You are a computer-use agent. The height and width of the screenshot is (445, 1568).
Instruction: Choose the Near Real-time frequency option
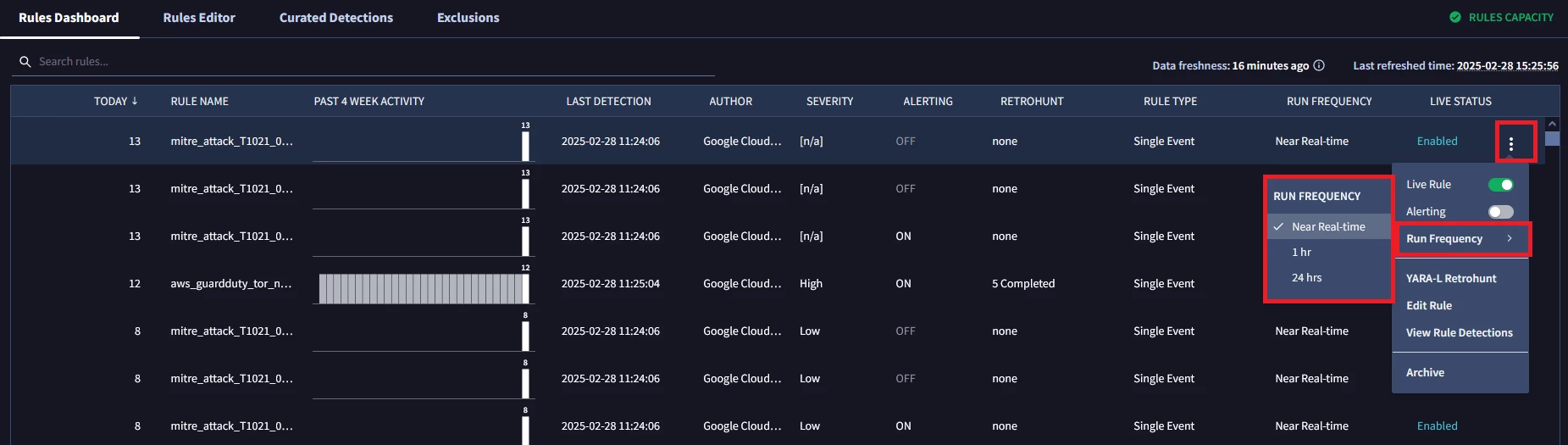click(x=1329, y=226)
